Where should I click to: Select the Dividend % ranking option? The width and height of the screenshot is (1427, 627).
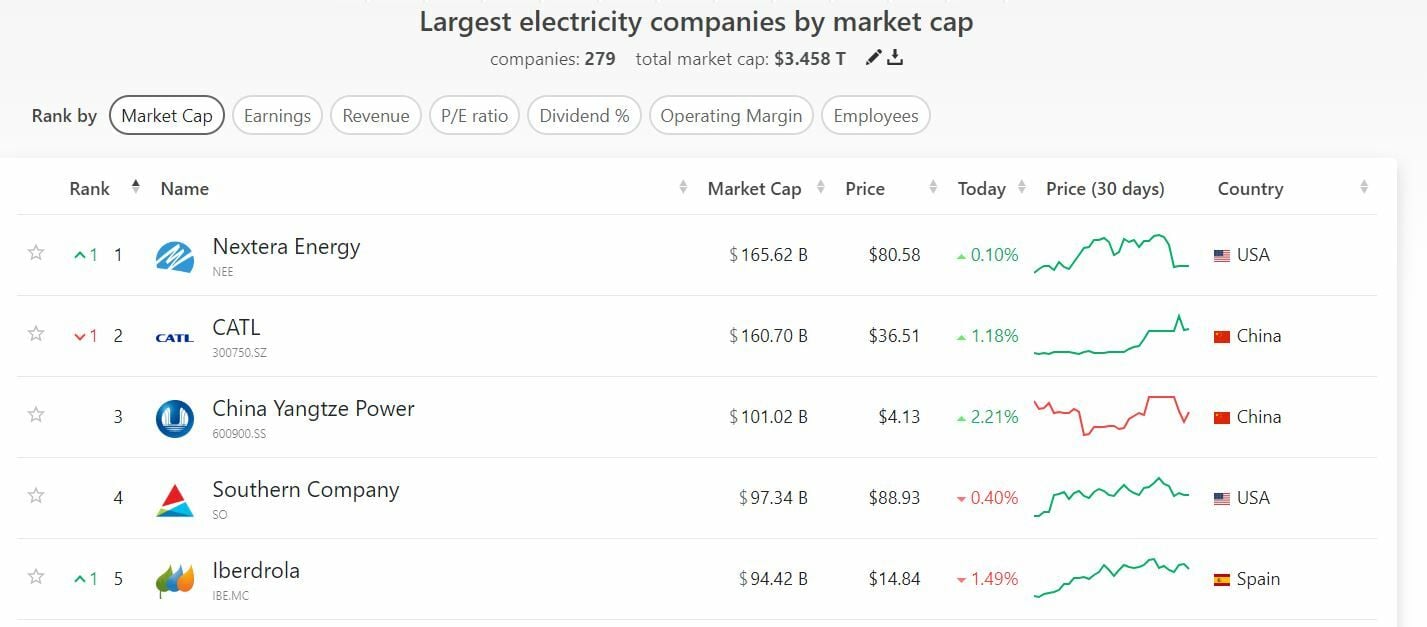point(584,116)
